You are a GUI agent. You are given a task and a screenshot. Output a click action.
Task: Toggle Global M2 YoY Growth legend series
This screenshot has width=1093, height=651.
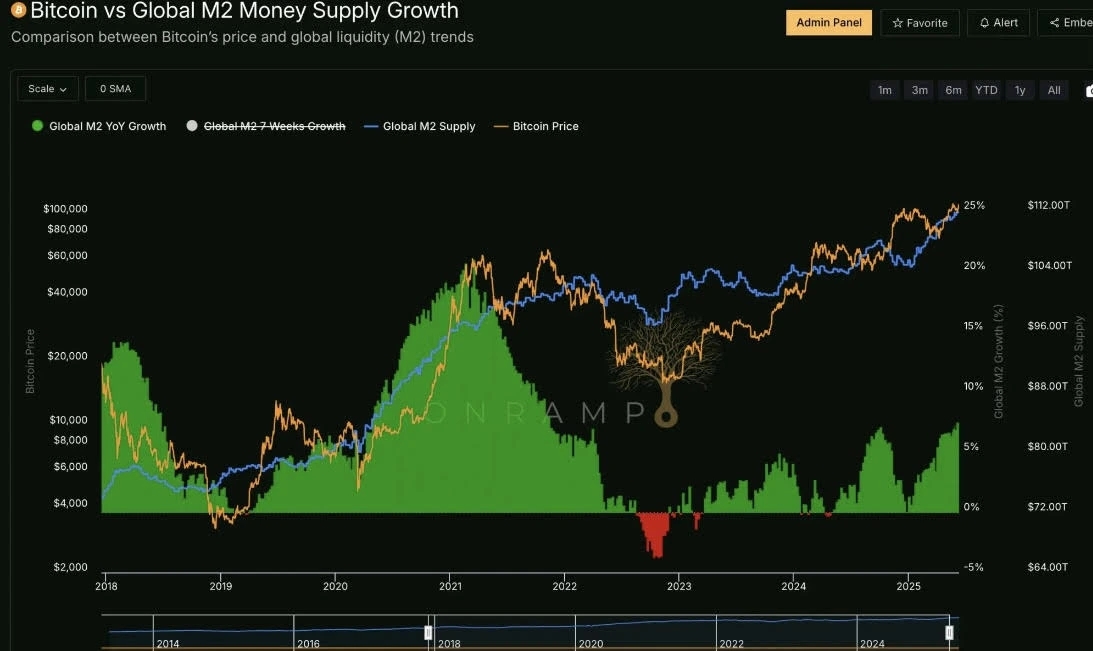click(x=99, y=126)
